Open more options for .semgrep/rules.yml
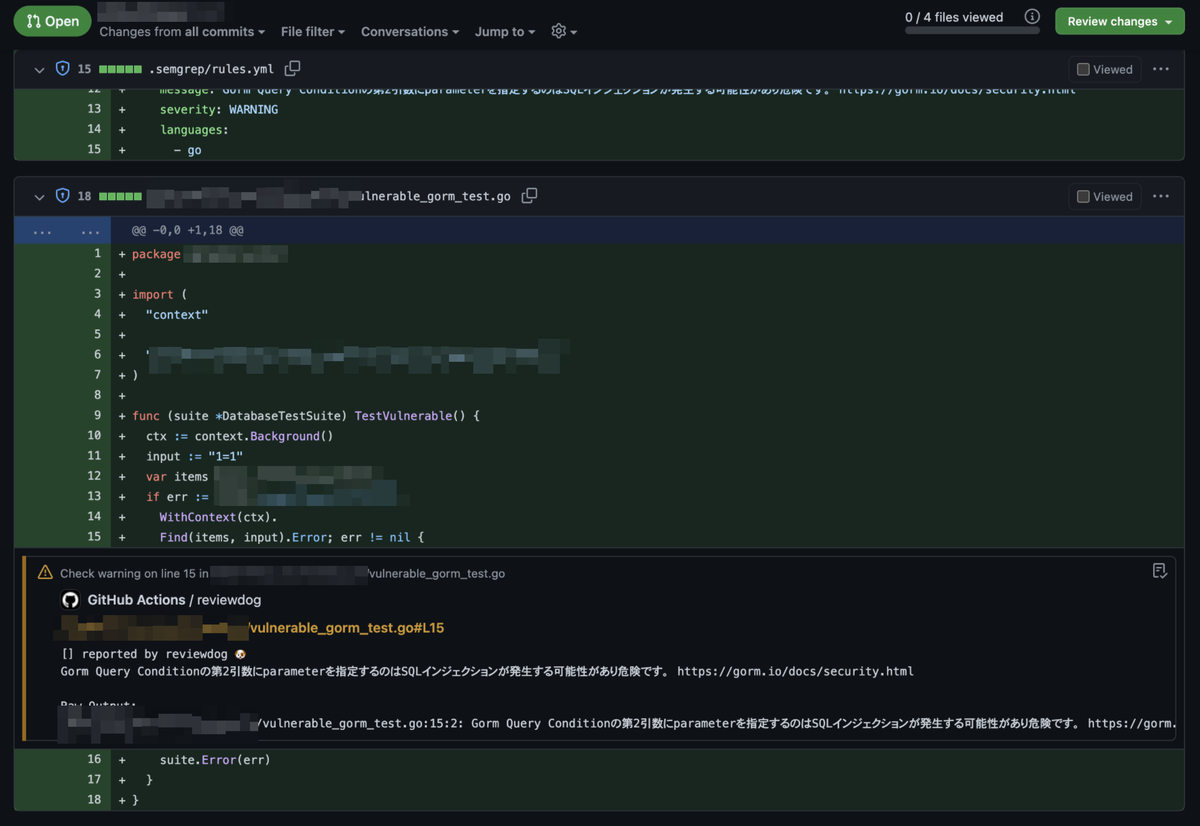The image size is (1200, 826). click(x=1161, y=69)
